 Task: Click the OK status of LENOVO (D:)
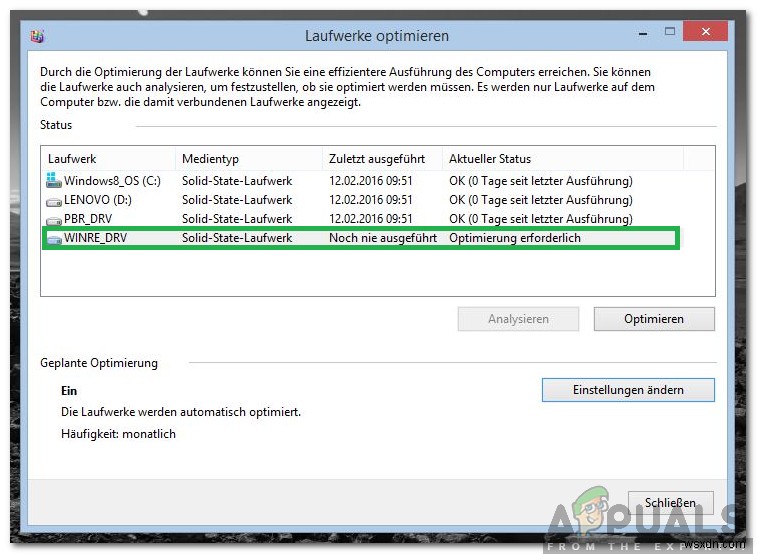[x=541, y=200]
